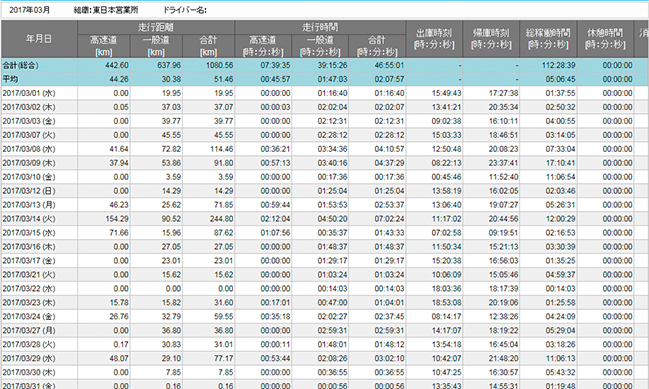The height and width of the screenshot is (389, 649).
Task: Click the 休憩時間 column header
Action: click(x=605, y=39)
